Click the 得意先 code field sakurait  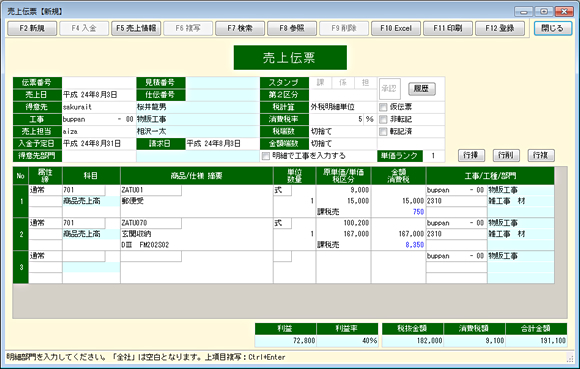tap(99, 107)
